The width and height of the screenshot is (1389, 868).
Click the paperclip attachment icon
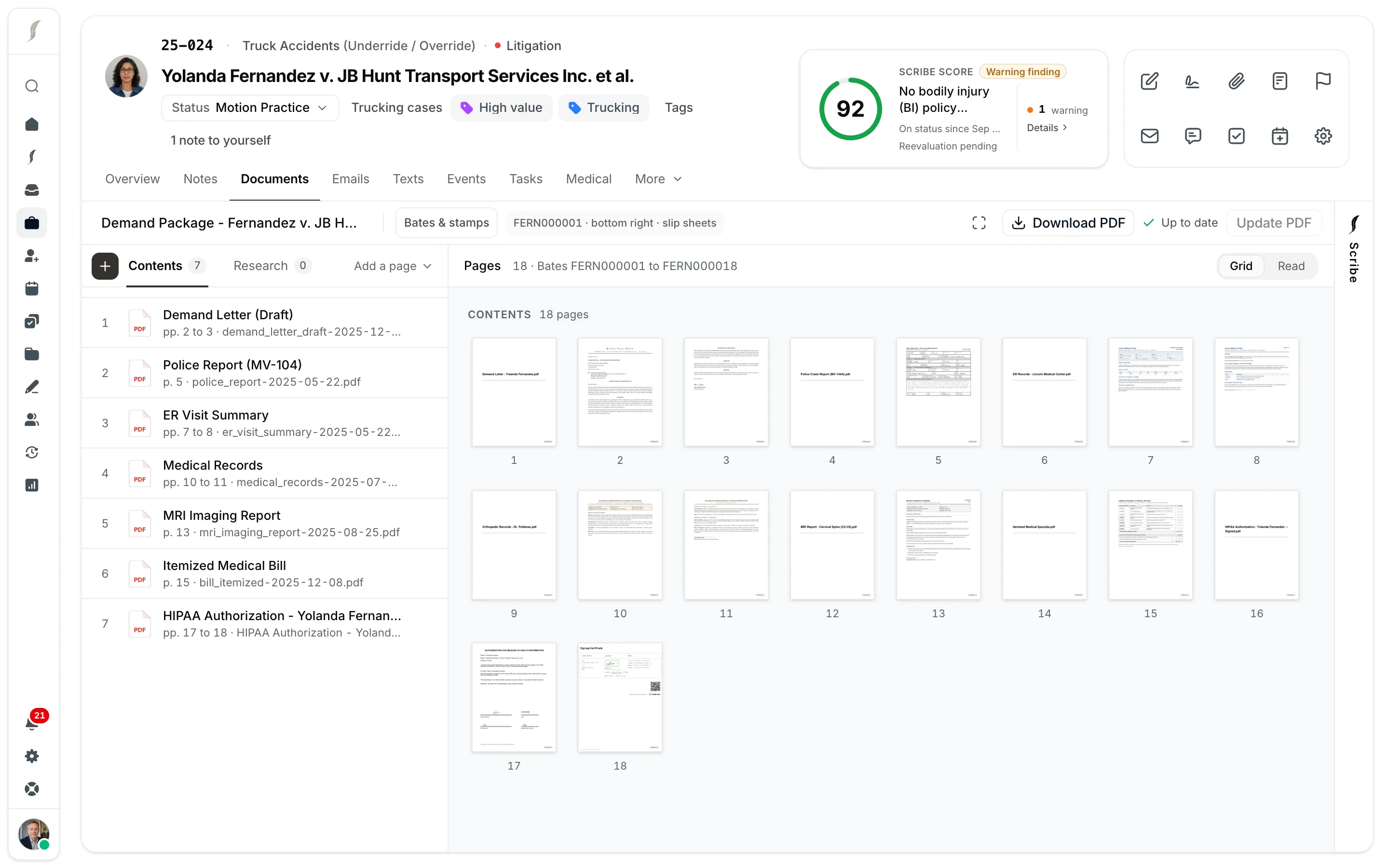coord(1236,81)
